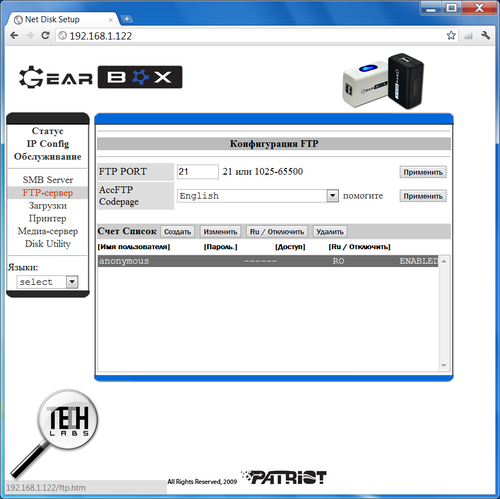
Task: Click the Удалить account button
Action: [330, 232]
